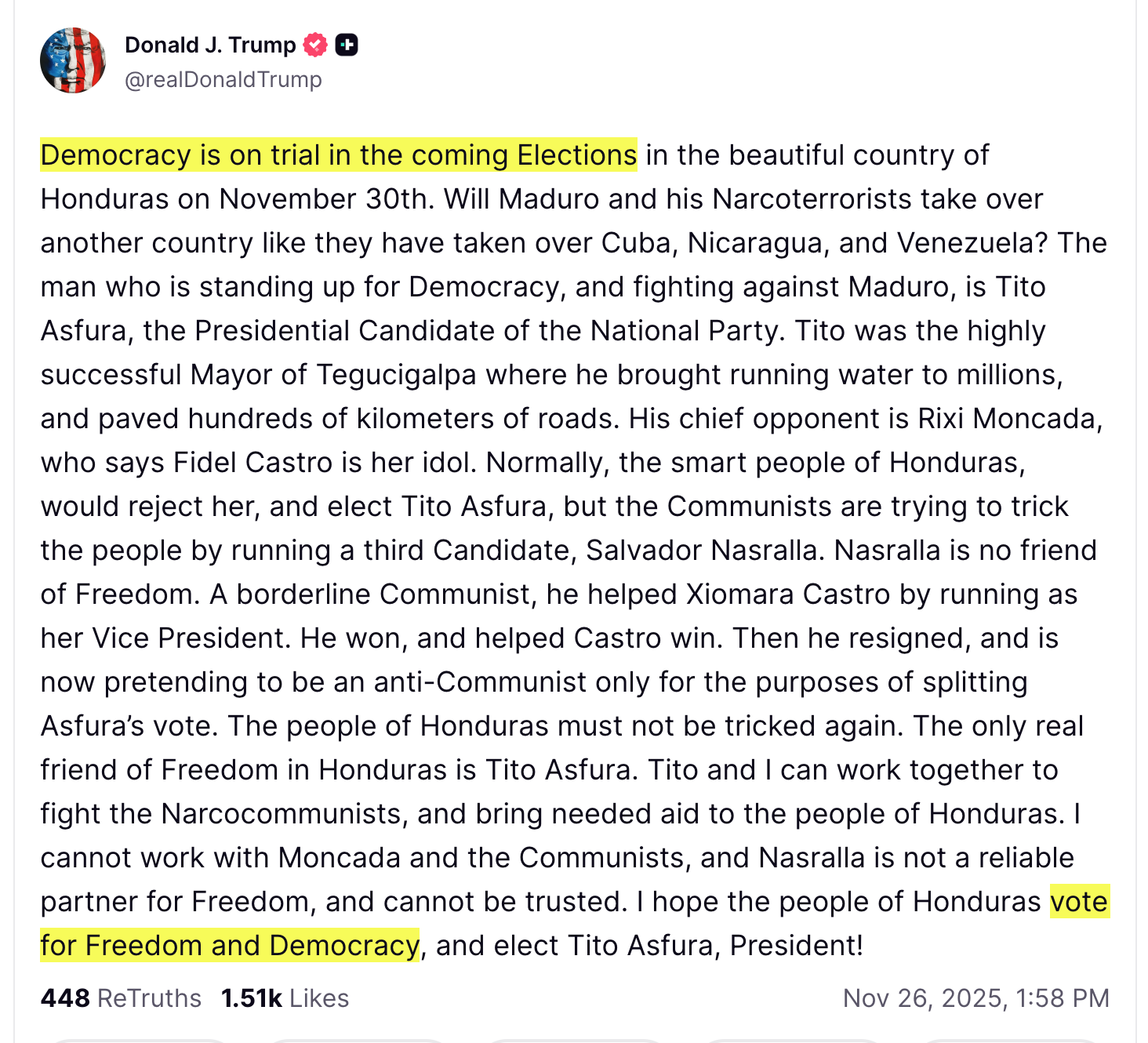Click the flag-painted profile avatar
1148x1043 pixels.
(73, 60)
